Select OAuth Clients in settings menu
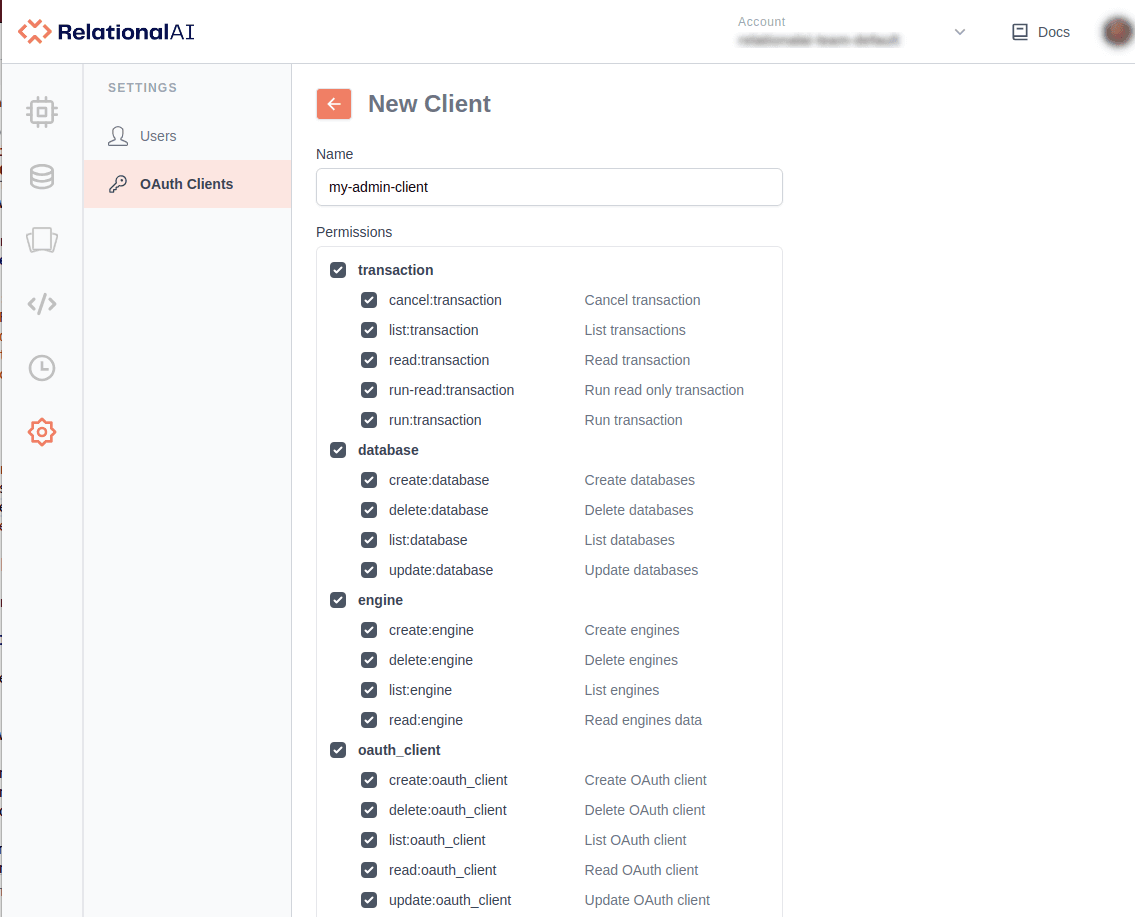1135x917 pixels. coord(186,184)
